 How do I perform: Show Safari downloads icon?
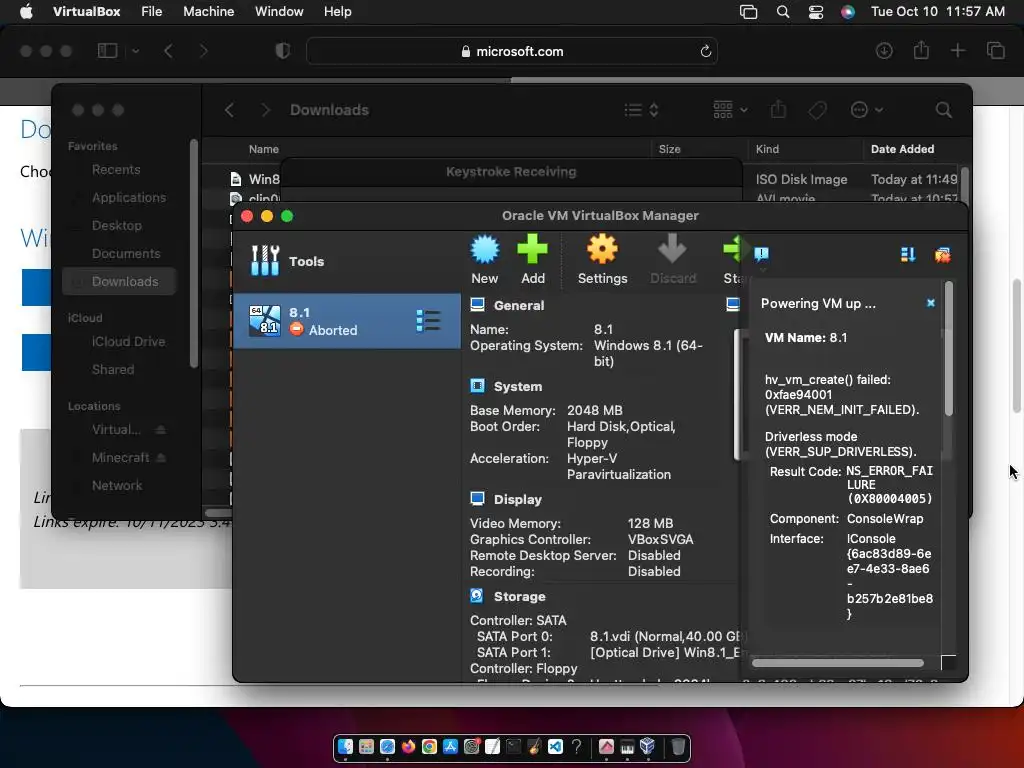pyautogui.click(x=884, y=50)
